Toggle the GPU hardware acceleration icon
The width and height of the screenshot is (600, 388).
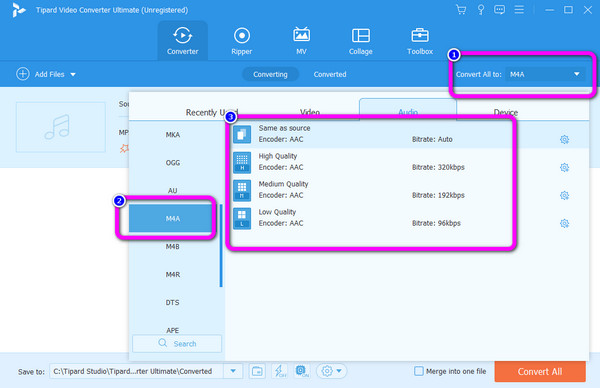[302, 371]
